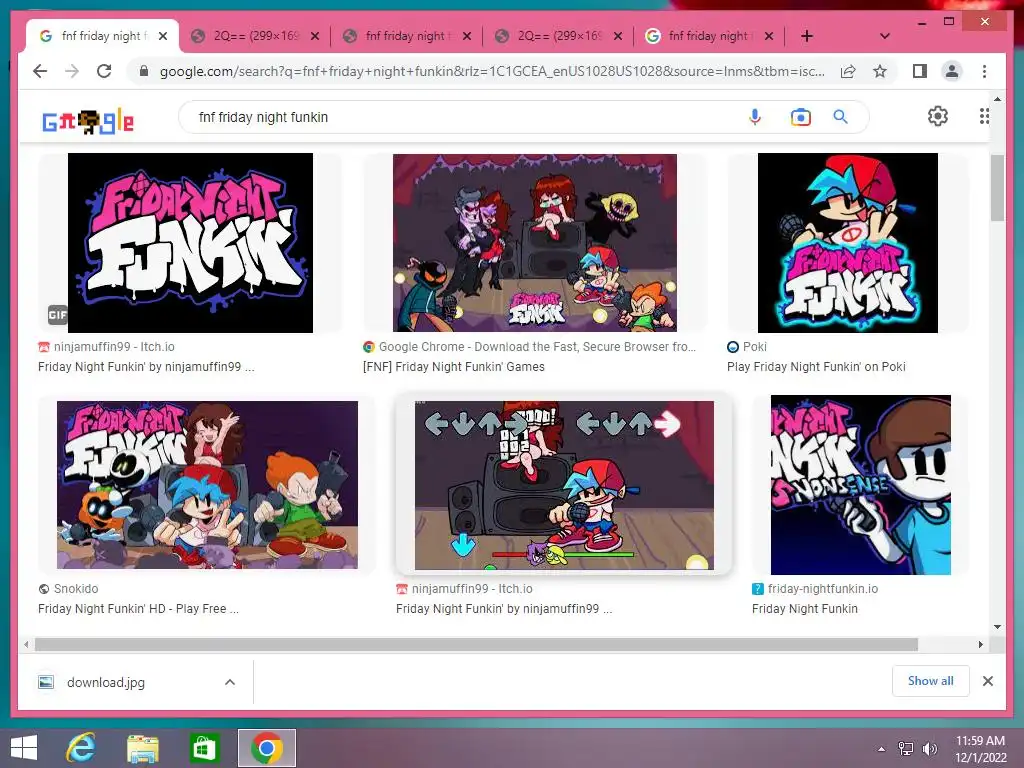Switch to third tab fnf friday night
This screenshot has height=768, width=1024.
point(408,36)
